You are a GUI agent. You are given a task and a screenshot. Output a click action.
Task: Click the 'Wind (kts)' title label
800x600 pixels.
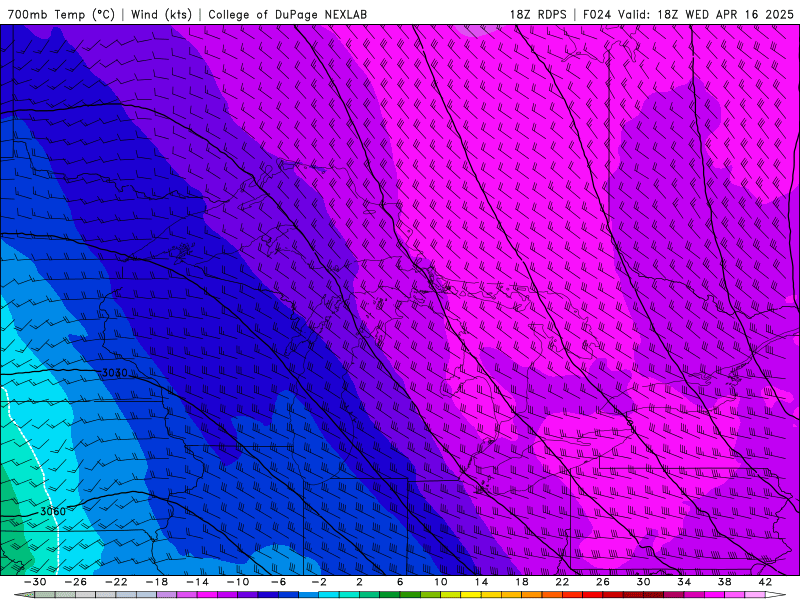(x=161, y=14)
